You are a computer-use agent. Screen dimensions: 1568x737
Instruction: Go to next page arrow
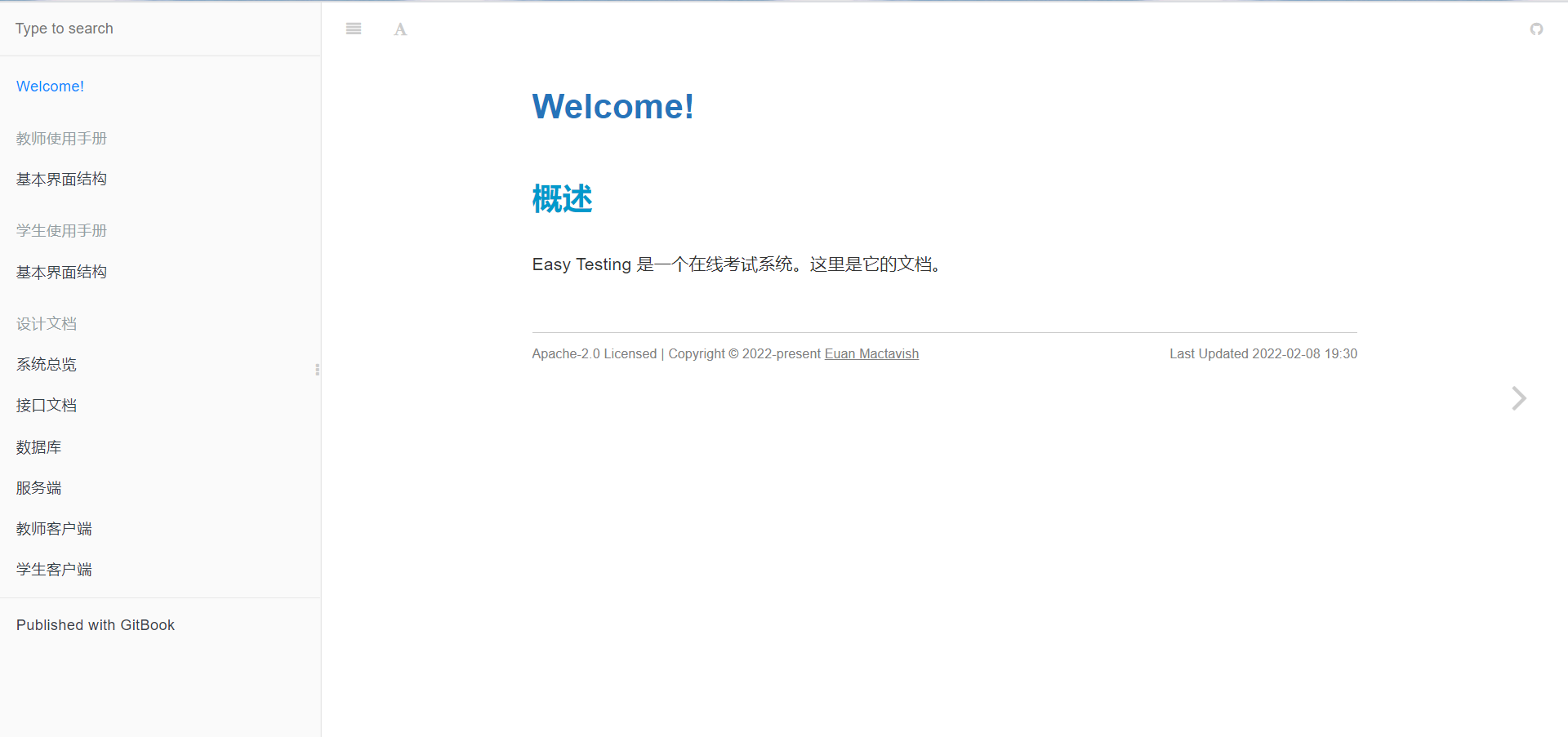(x=1518, y=398)
